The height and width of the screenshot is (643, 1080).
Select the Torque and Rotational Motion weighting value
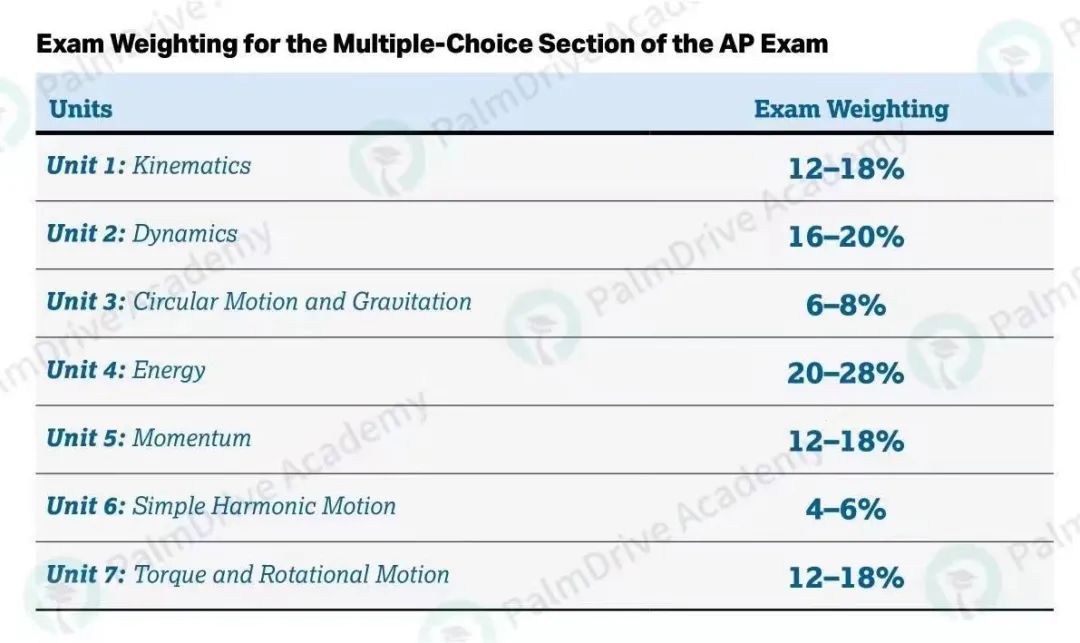[846, 576]
